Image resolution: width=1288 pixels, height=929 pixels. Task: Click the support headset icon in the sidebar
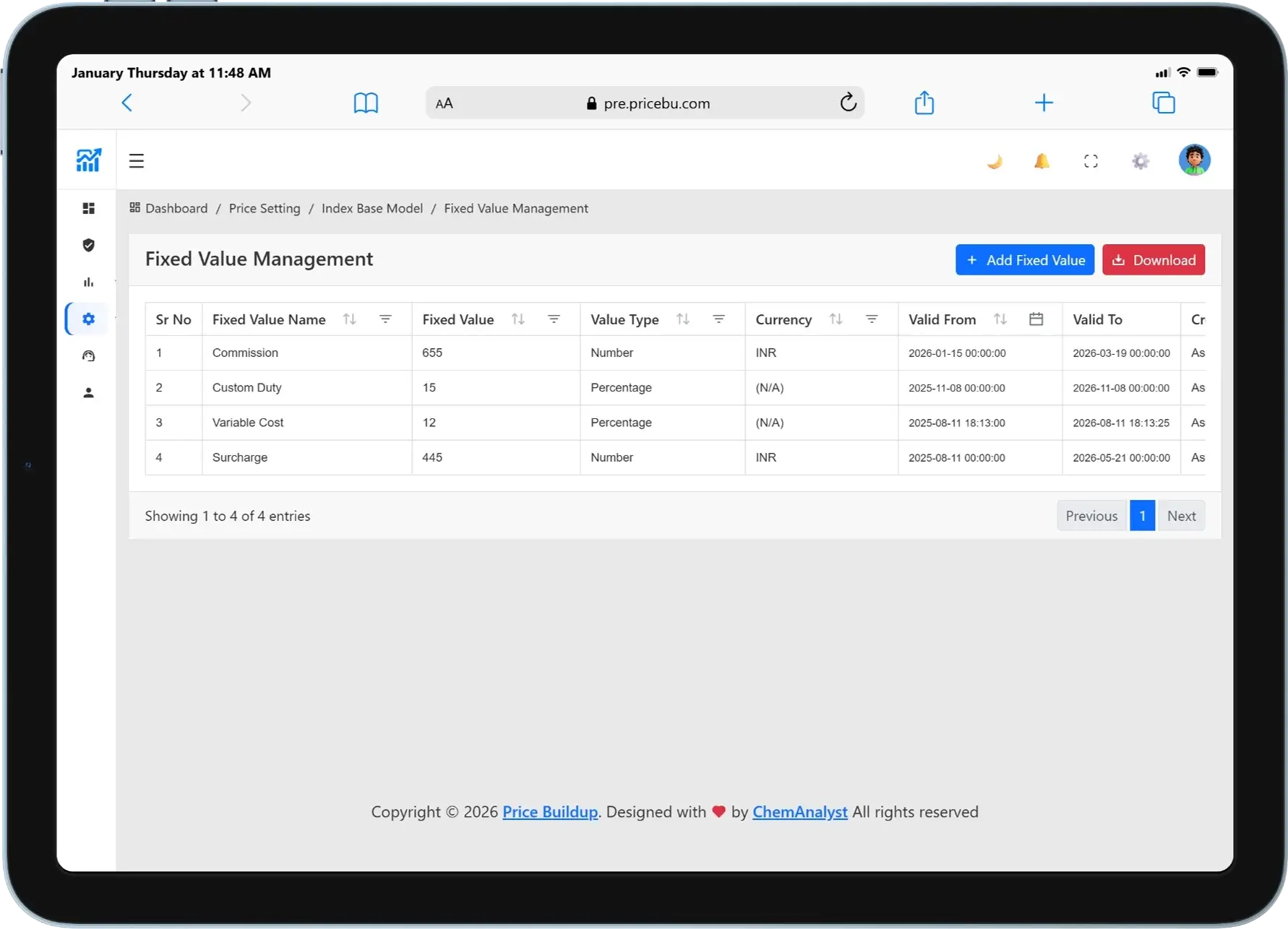(x=88, y=355)
